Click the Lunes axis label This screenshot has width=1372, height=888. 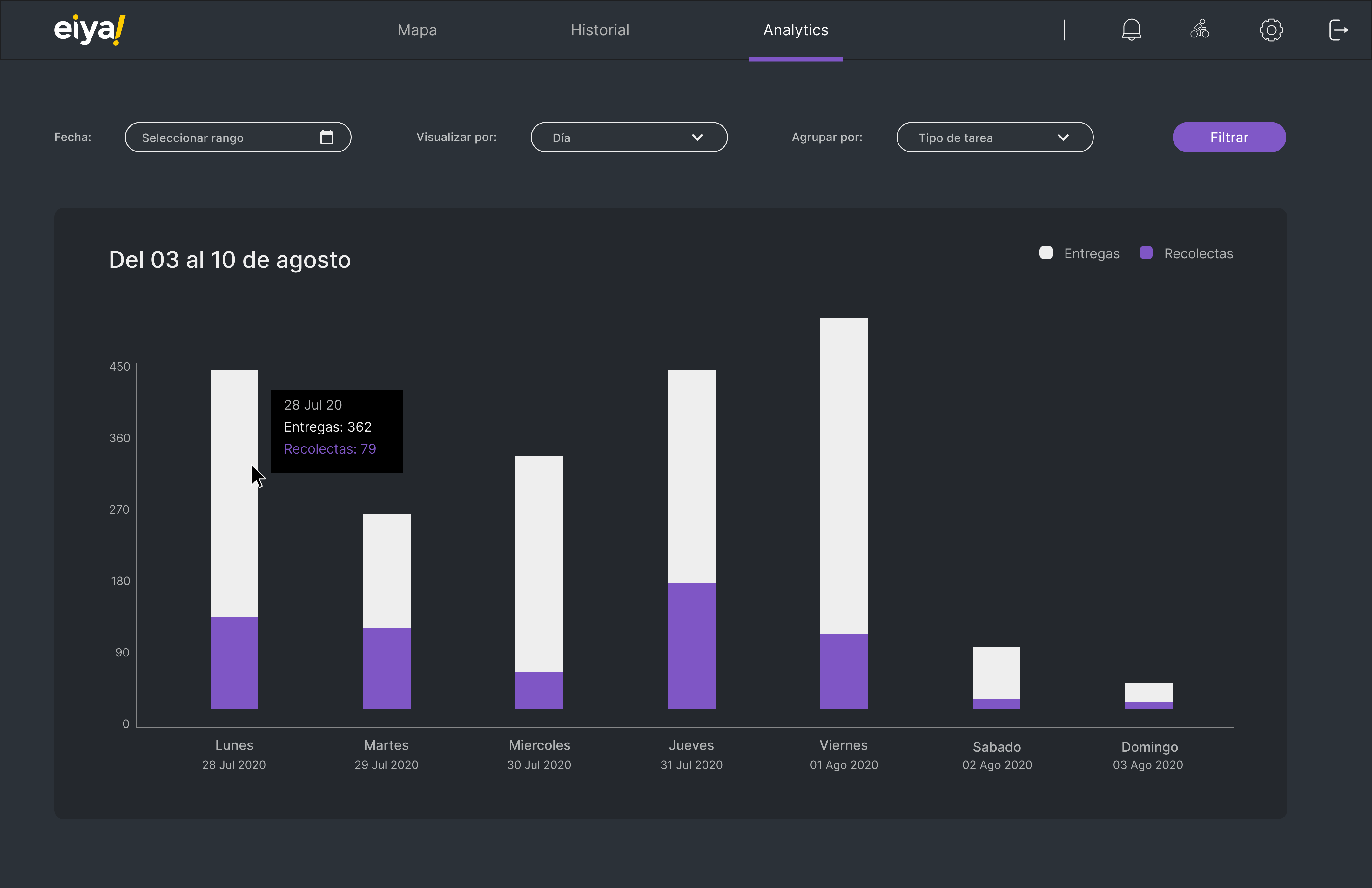[x=234, y=745]
